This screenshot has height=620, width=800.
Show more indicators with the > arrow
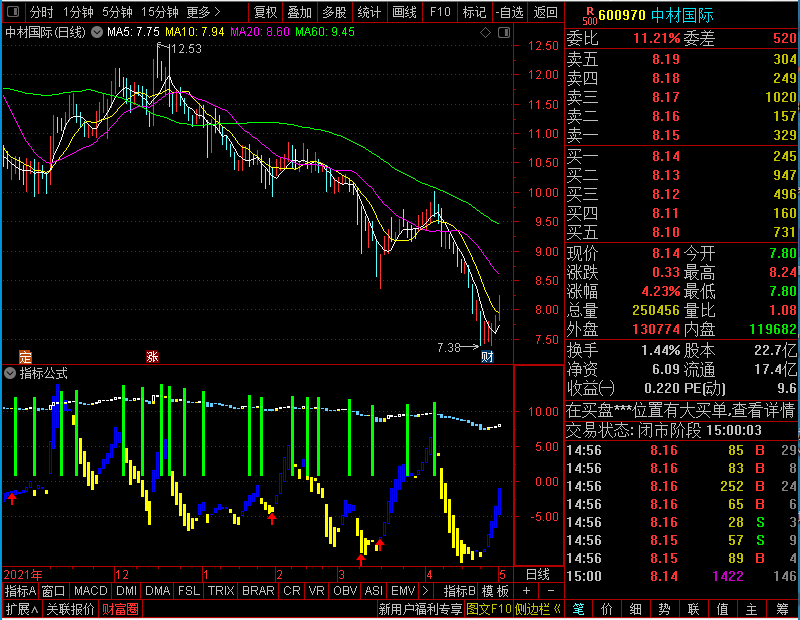click(426, 591)
